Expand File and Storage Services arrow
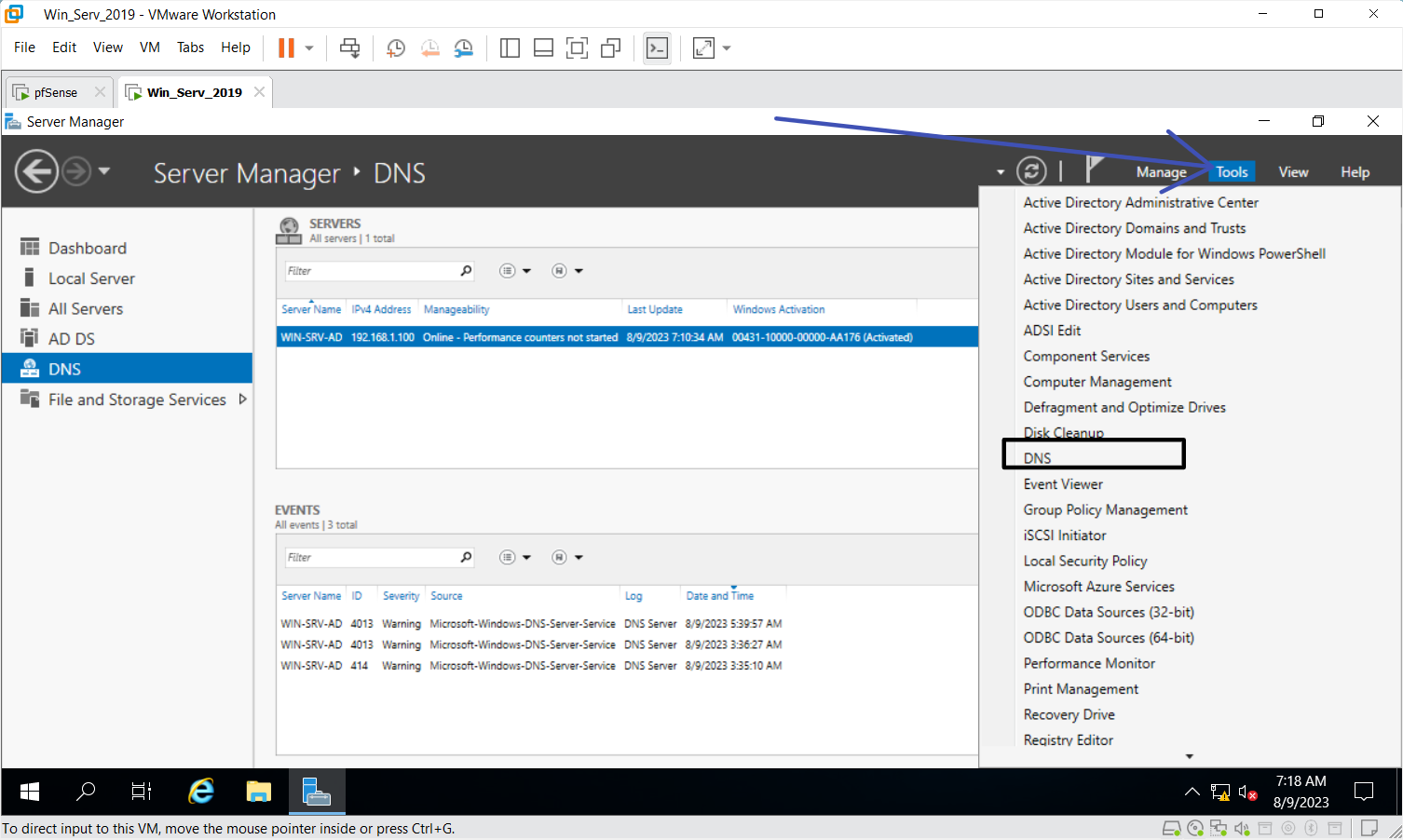 click(242, 400)
